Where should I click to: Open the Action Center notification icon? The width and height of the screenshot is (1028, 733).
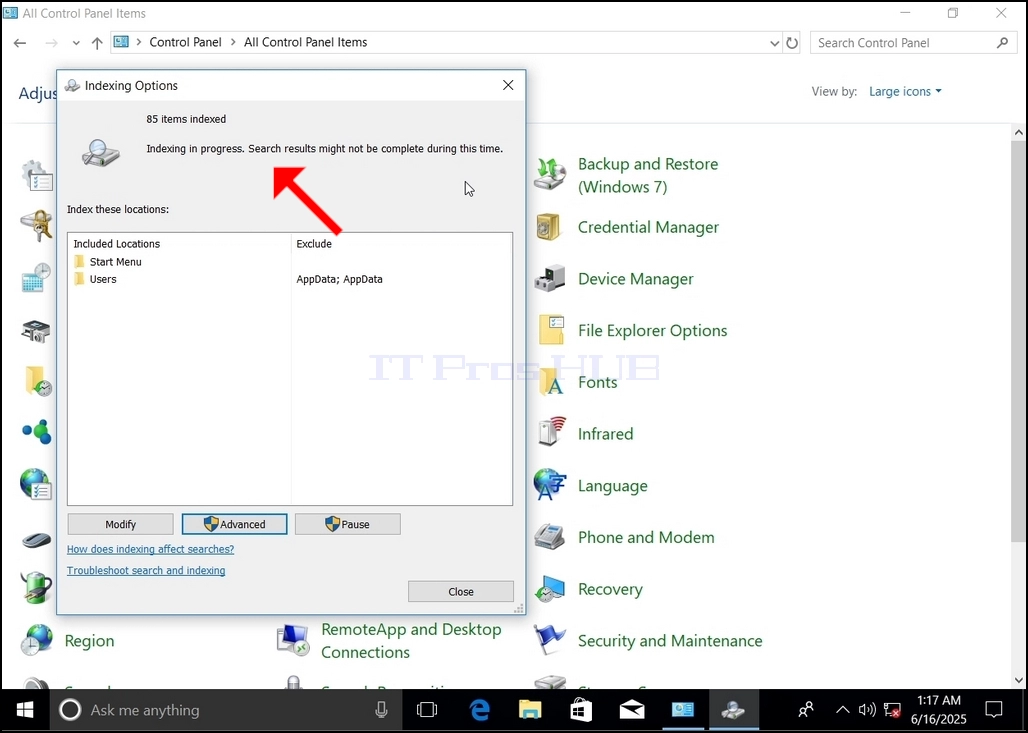(994, 710)
